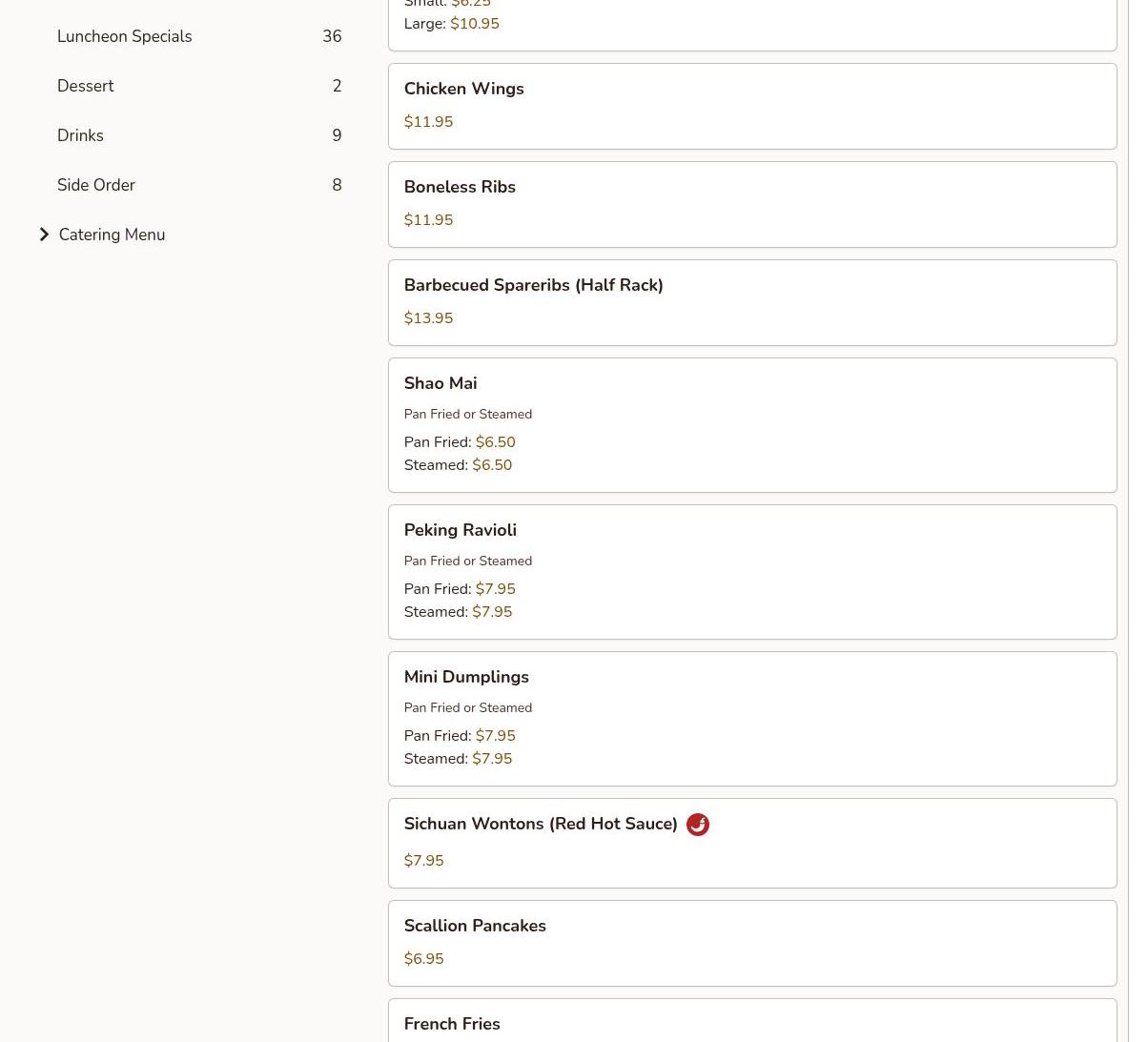1148x1042 pixels.
Task: Open the Side Order category
Action: pyautogui.click(x=95, y=185)
